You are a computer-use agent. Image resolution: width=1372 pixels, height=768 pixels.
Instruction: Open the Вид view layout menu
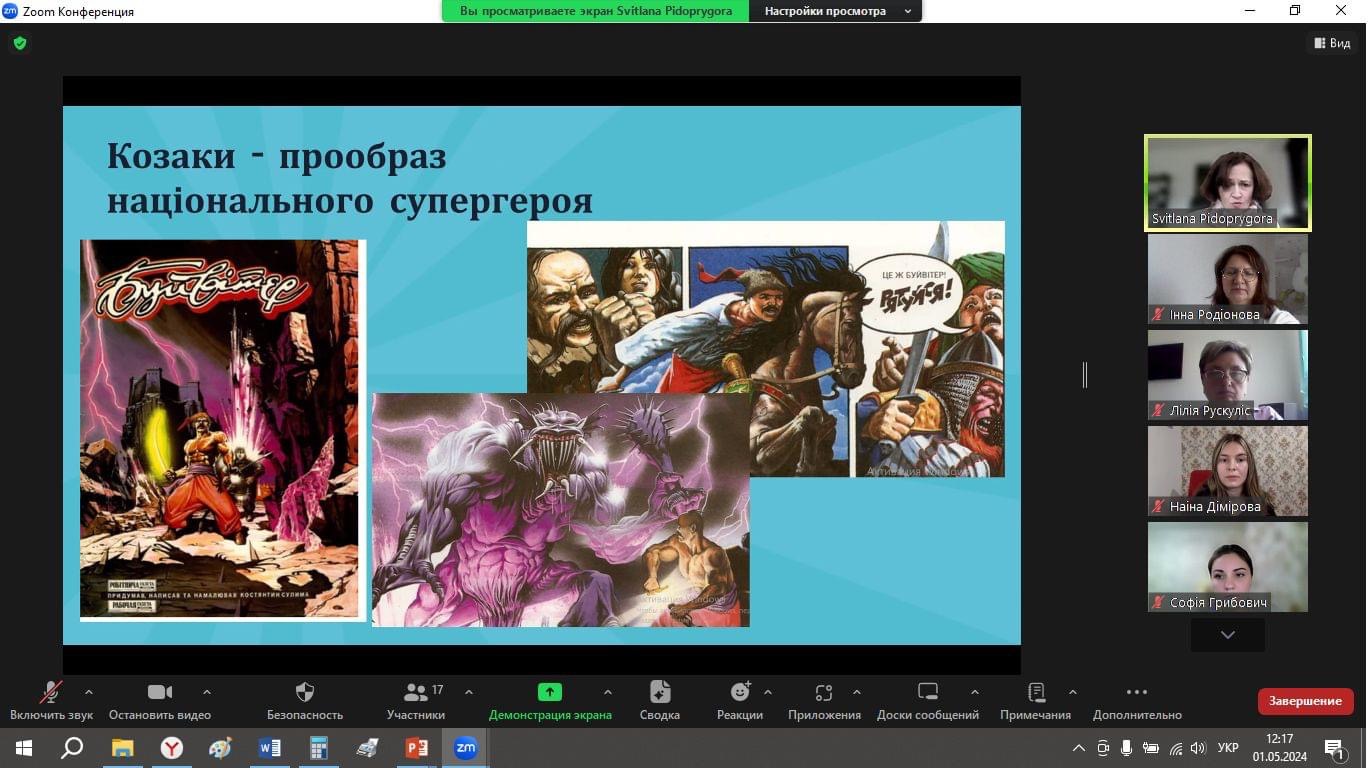point(1332,43)
